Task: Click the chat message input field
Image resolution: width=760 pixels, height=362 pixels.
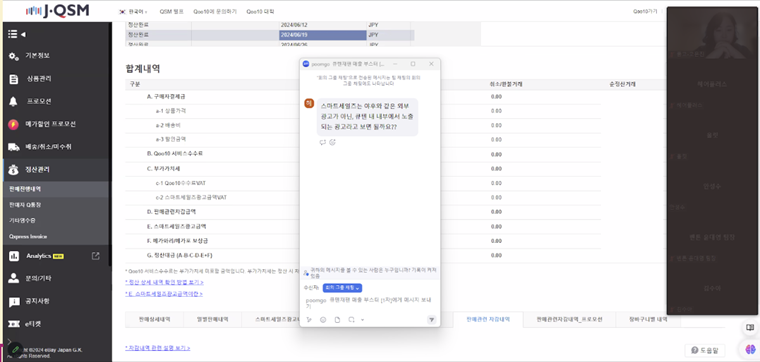Action: (x=370, y=303)
